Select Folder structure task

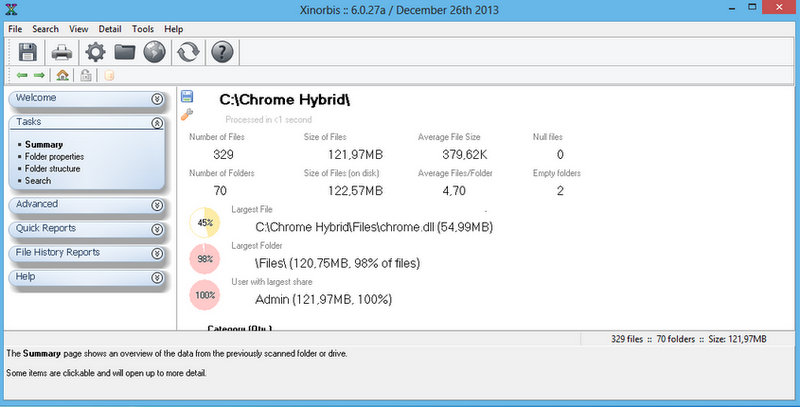coord(53,168)
